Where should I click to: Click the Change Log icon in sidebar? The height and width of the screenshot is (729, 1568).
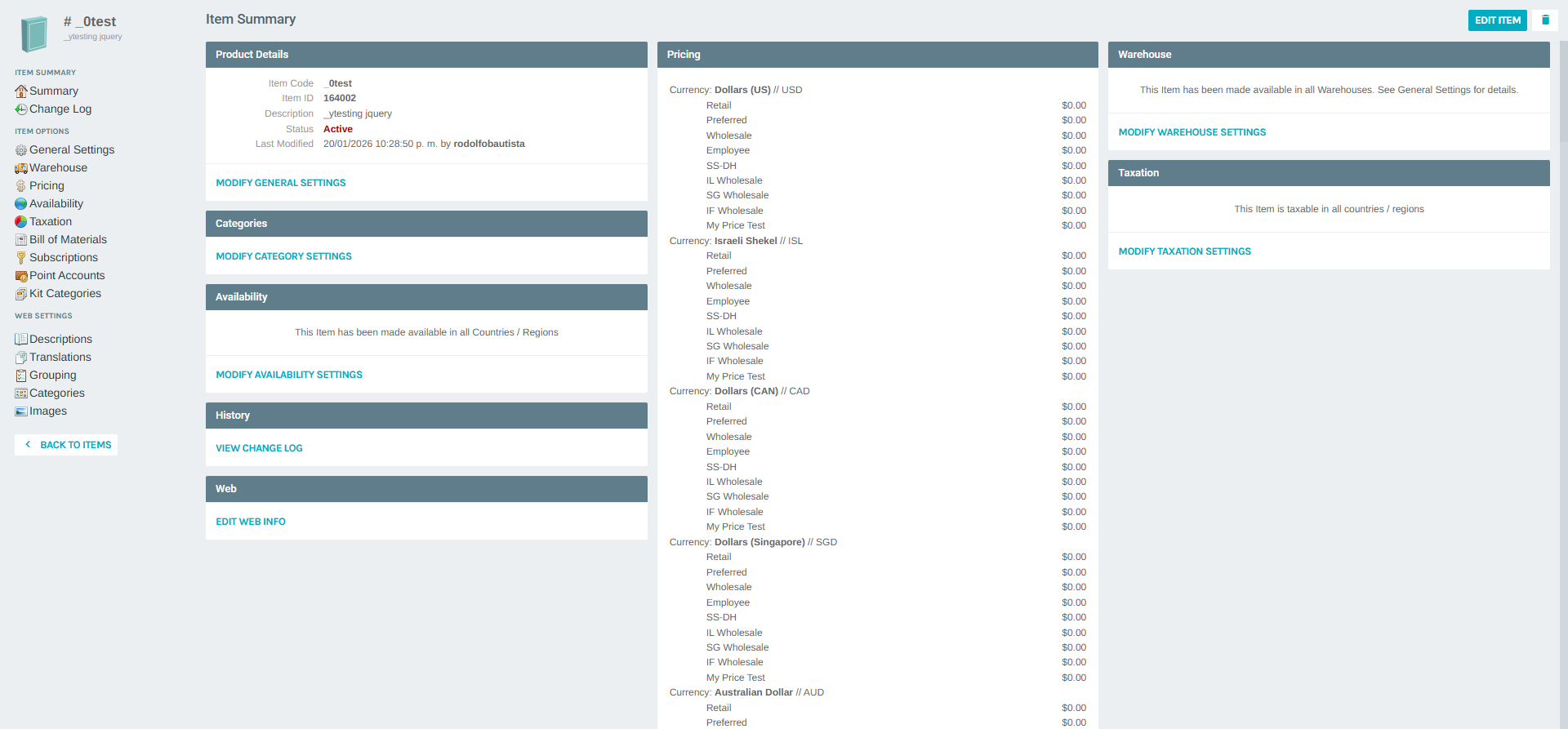(x=21, y=109)
